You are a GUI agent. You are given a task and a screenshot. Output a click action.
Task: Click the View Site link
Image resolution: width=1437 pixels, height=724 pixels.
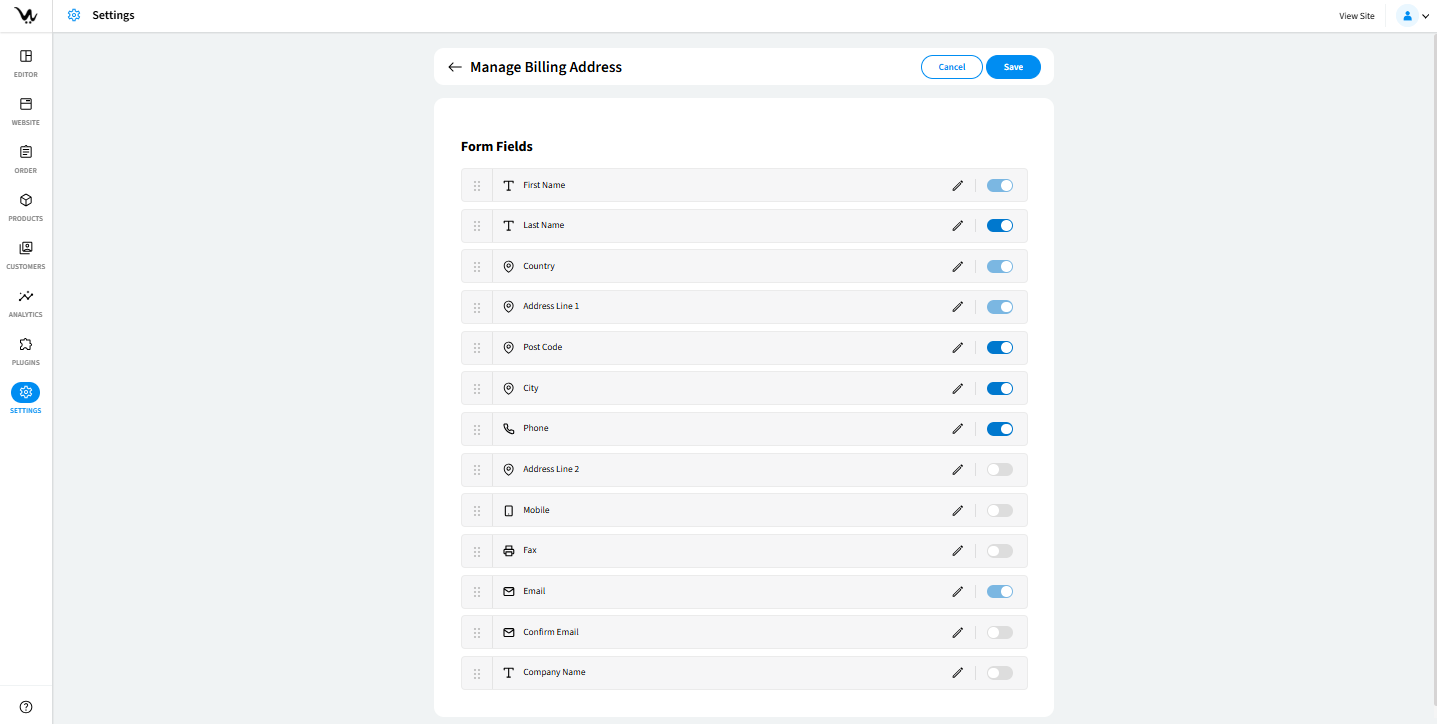(x=1356, y=16)
